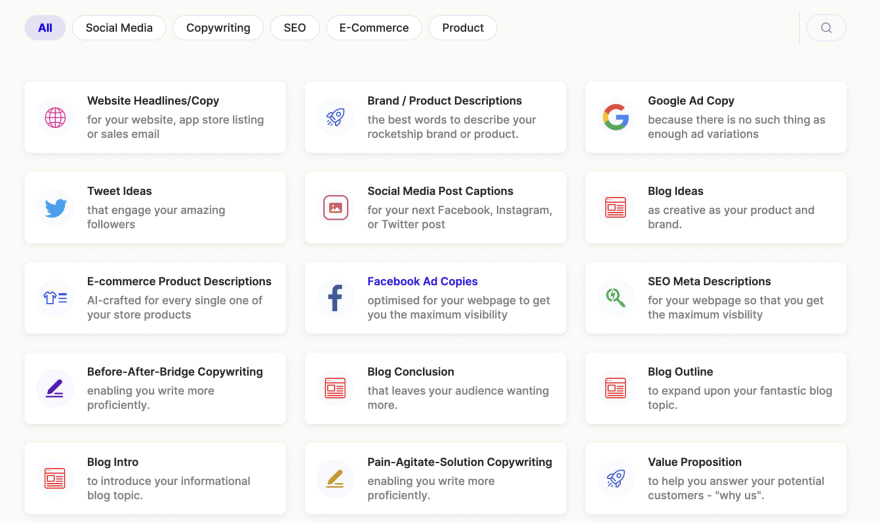Click the orange pen icon for Pain-Agitate-Solution
Screen dimensions: 880x523
click(335, 479)
